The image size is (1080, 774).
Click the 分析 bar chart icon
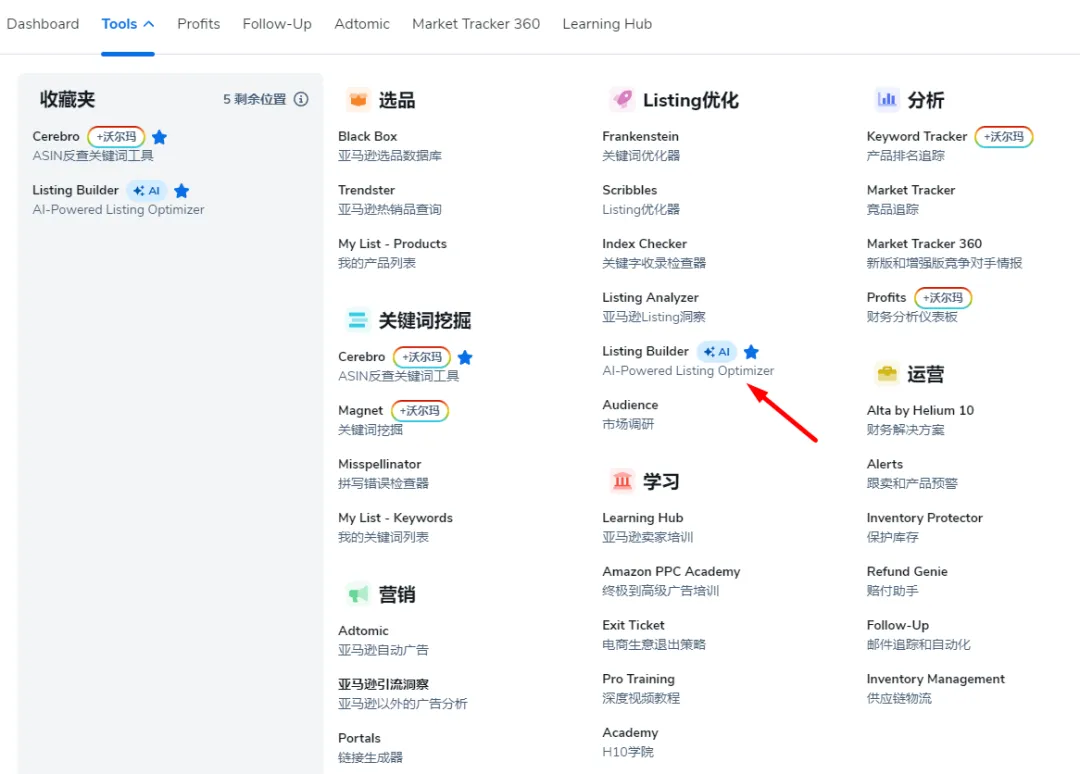[x=886, y=100]
